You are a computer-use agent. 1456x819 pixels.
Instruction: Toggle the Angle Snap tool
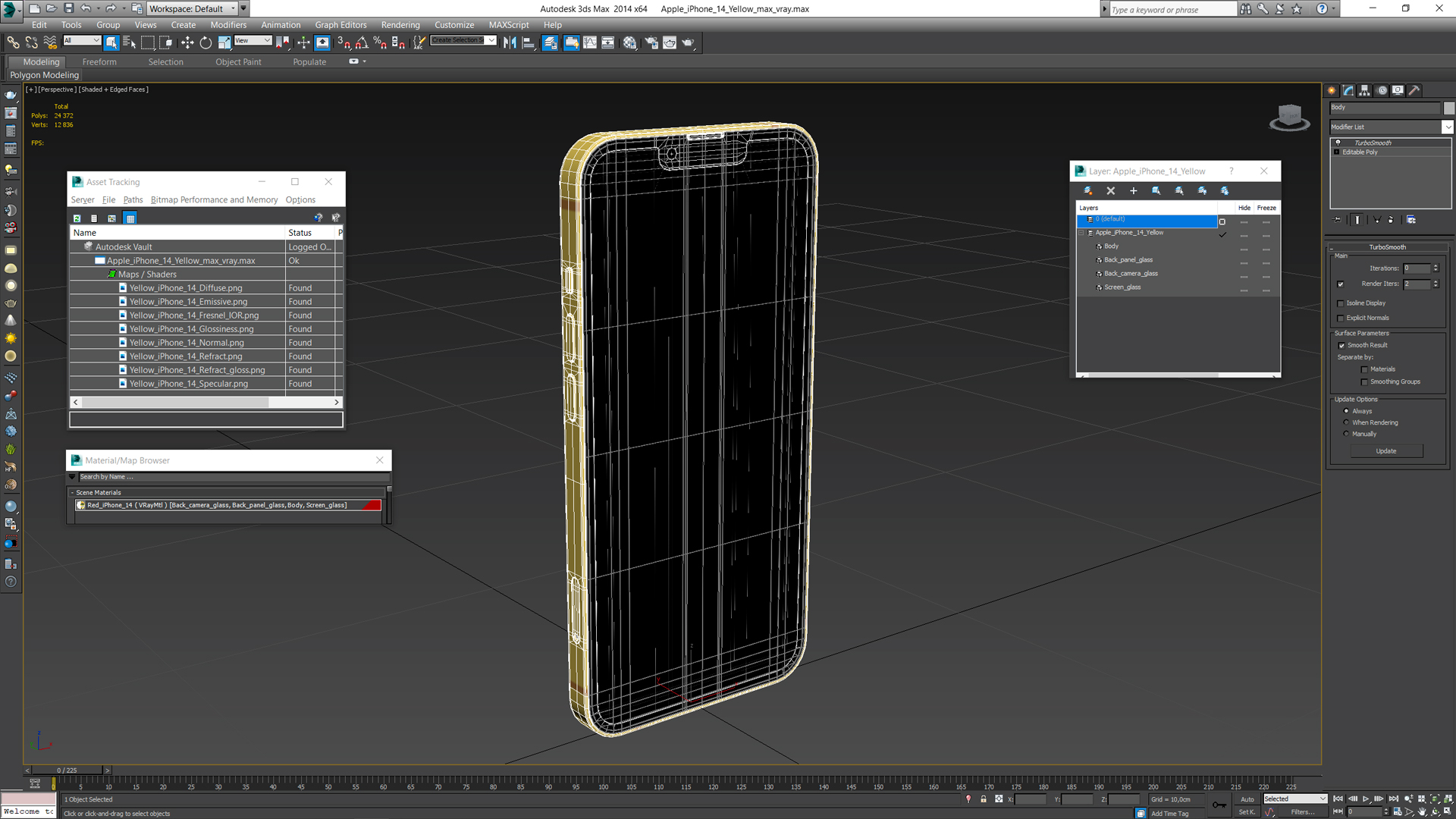[x=362, y=42]
